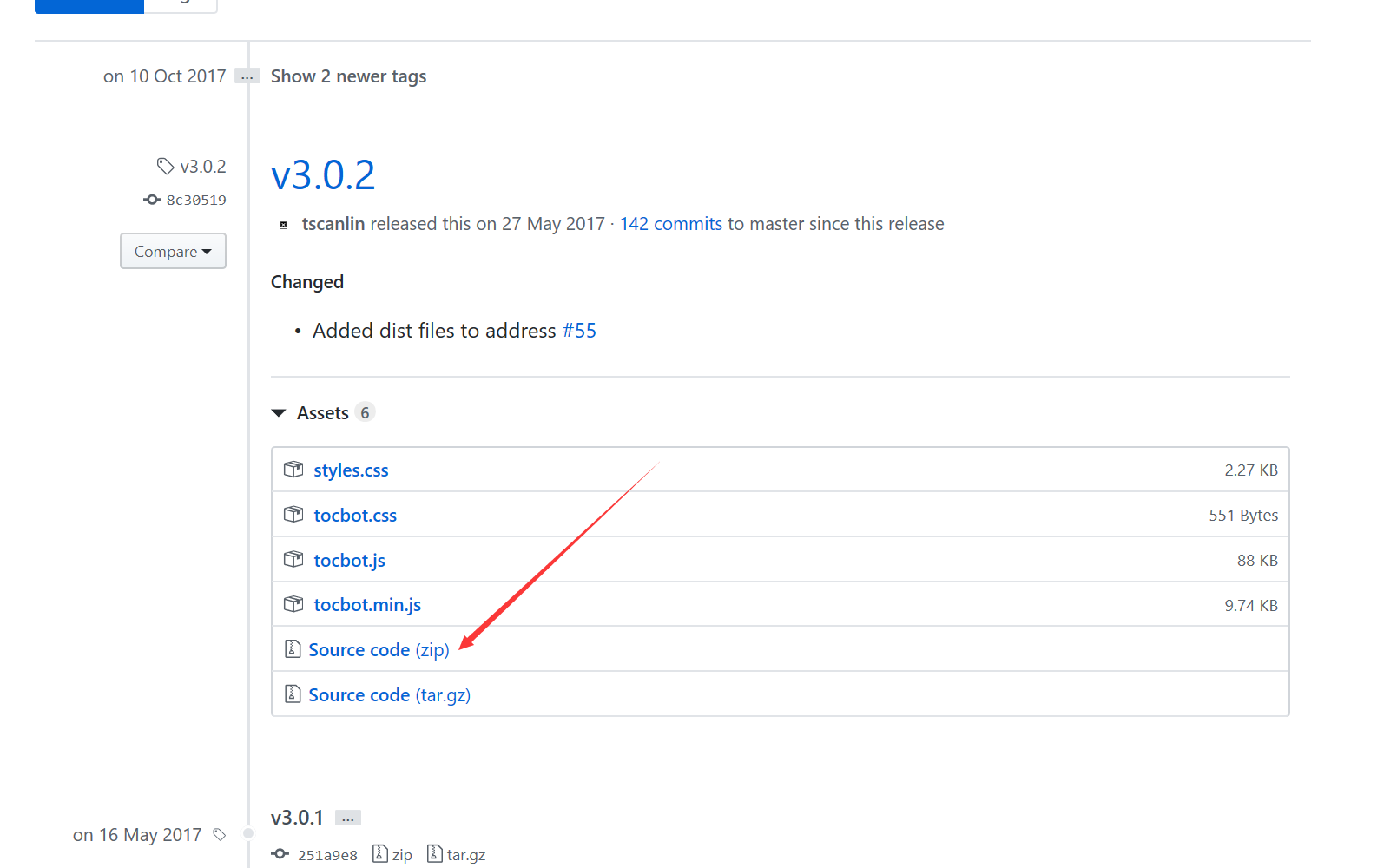Click the zip icon in the v3.0.1 row

pos(379,854)
